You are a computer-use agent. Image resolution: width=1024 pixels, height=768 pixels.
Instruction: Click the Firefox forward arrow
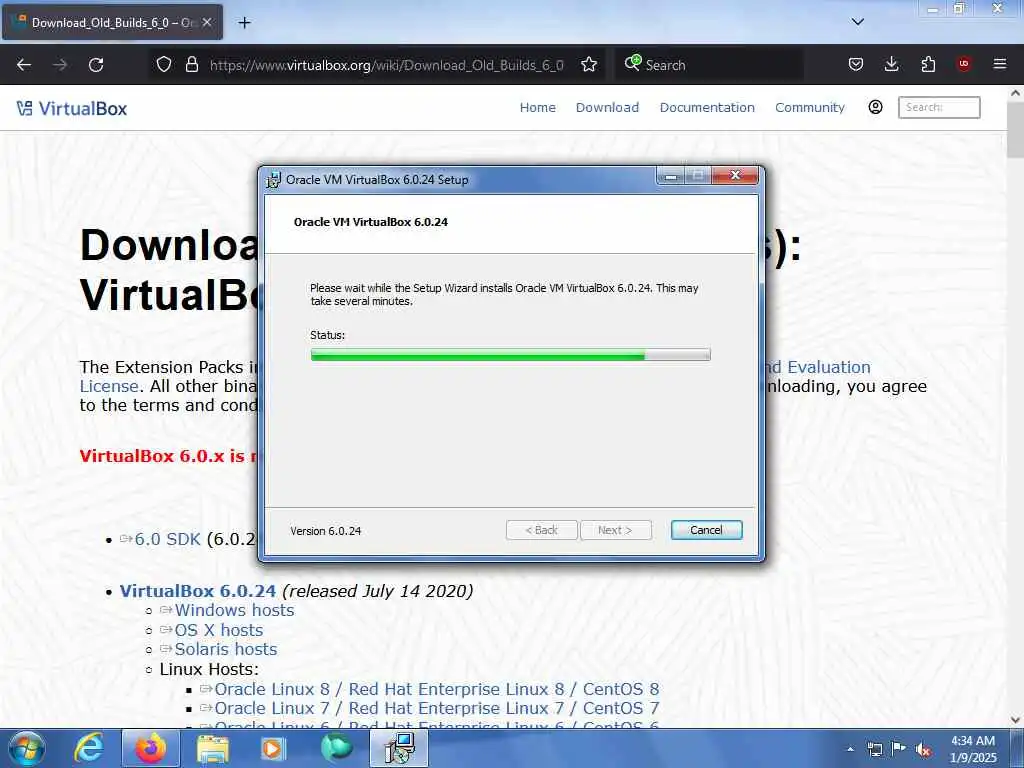[60, 65]
